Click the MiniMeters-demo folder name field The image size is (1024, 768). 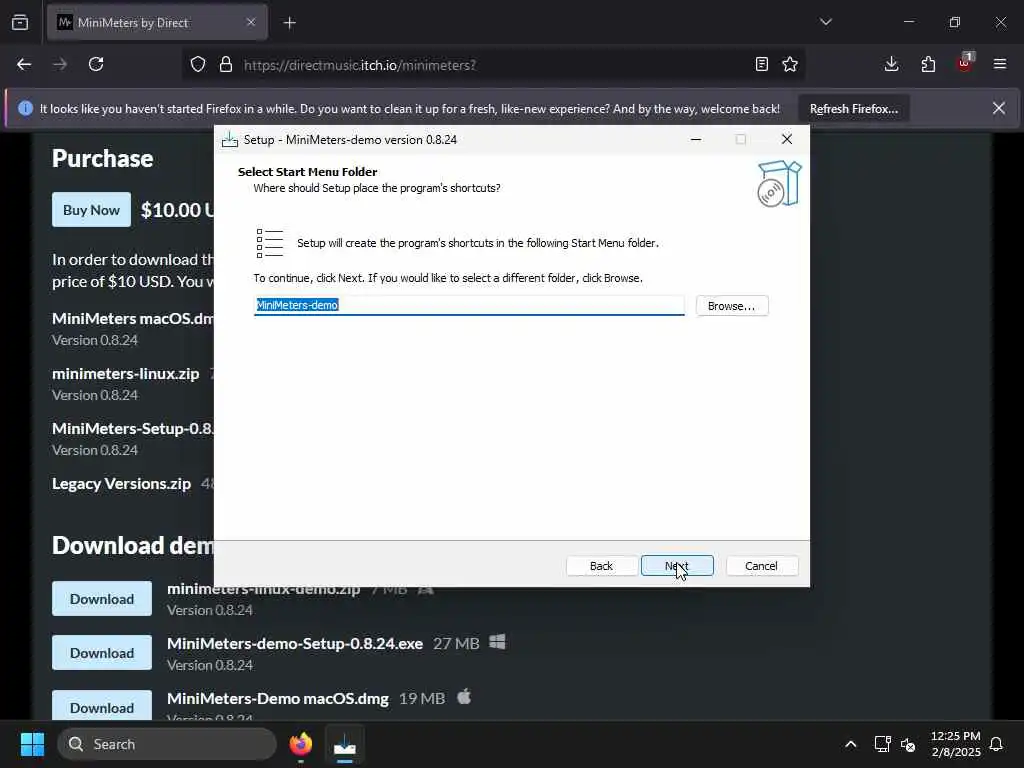click(469, 305)
